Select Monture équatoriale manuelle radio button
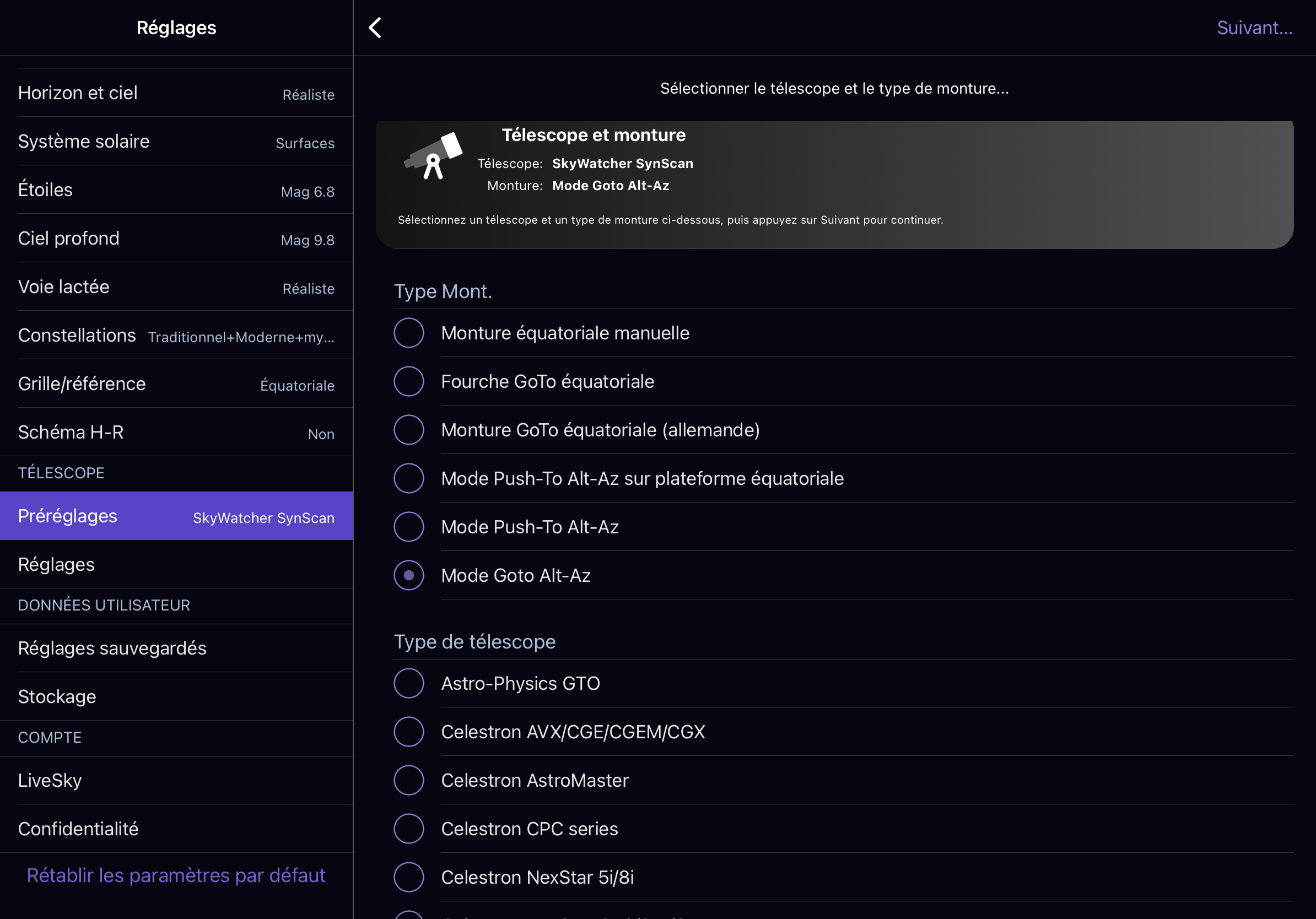 (x=409, y=333)
